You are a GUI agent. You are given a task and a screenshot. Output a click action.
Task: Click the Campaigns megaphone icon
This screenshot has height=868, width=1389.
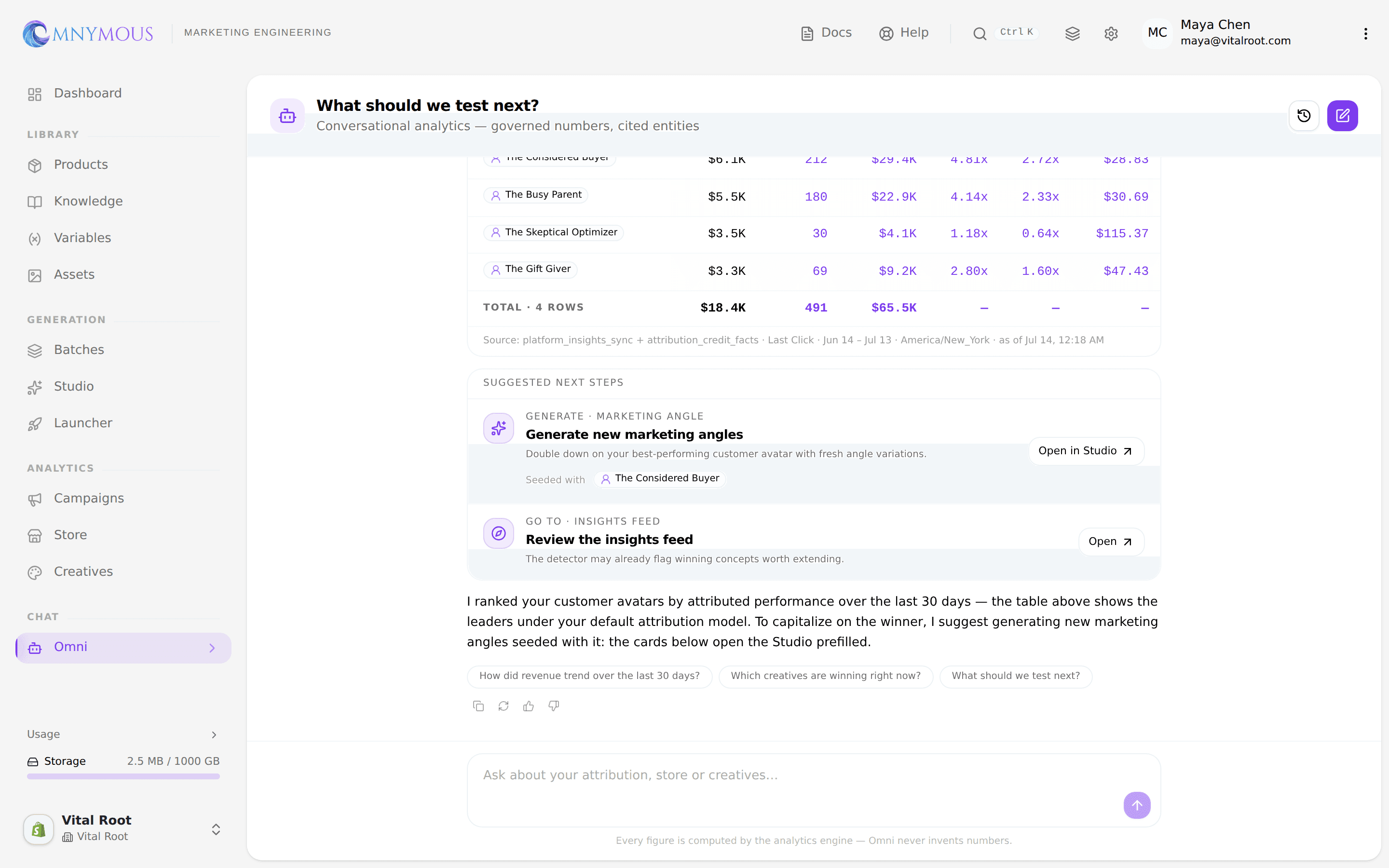tap(35, 500)
